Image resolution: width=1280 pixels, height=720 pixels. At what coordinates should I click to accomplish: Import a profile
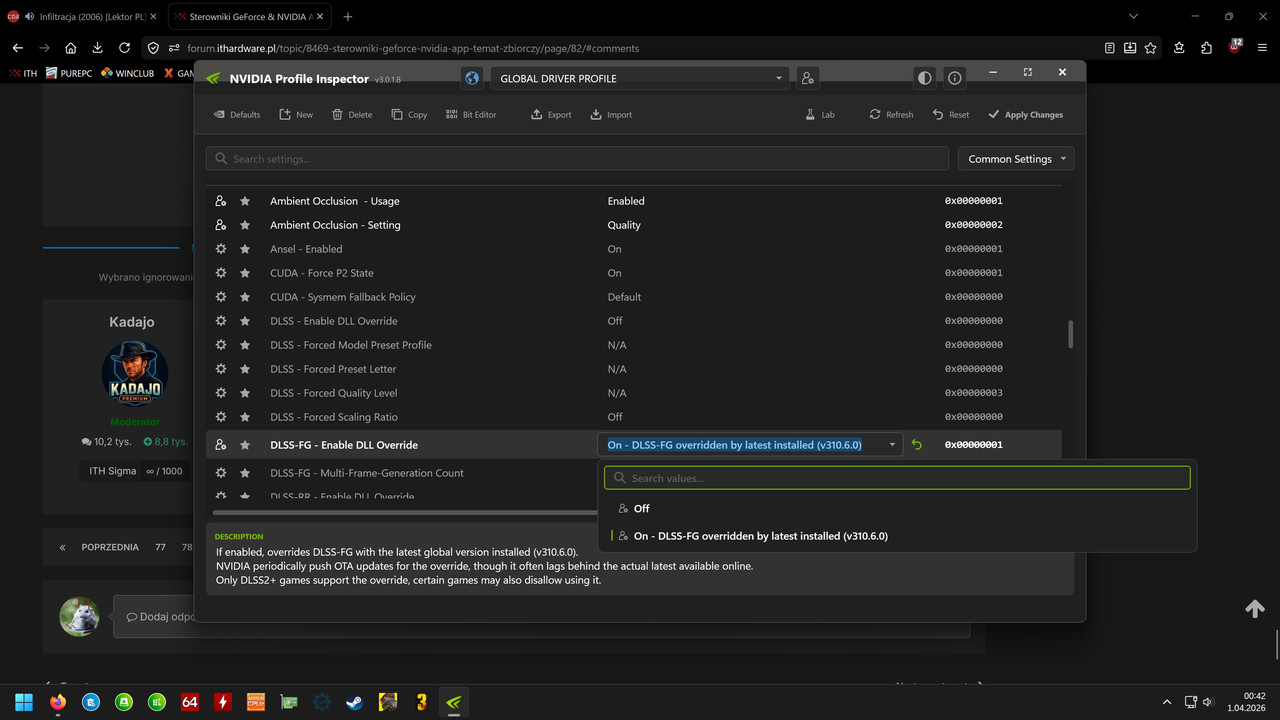611,115
